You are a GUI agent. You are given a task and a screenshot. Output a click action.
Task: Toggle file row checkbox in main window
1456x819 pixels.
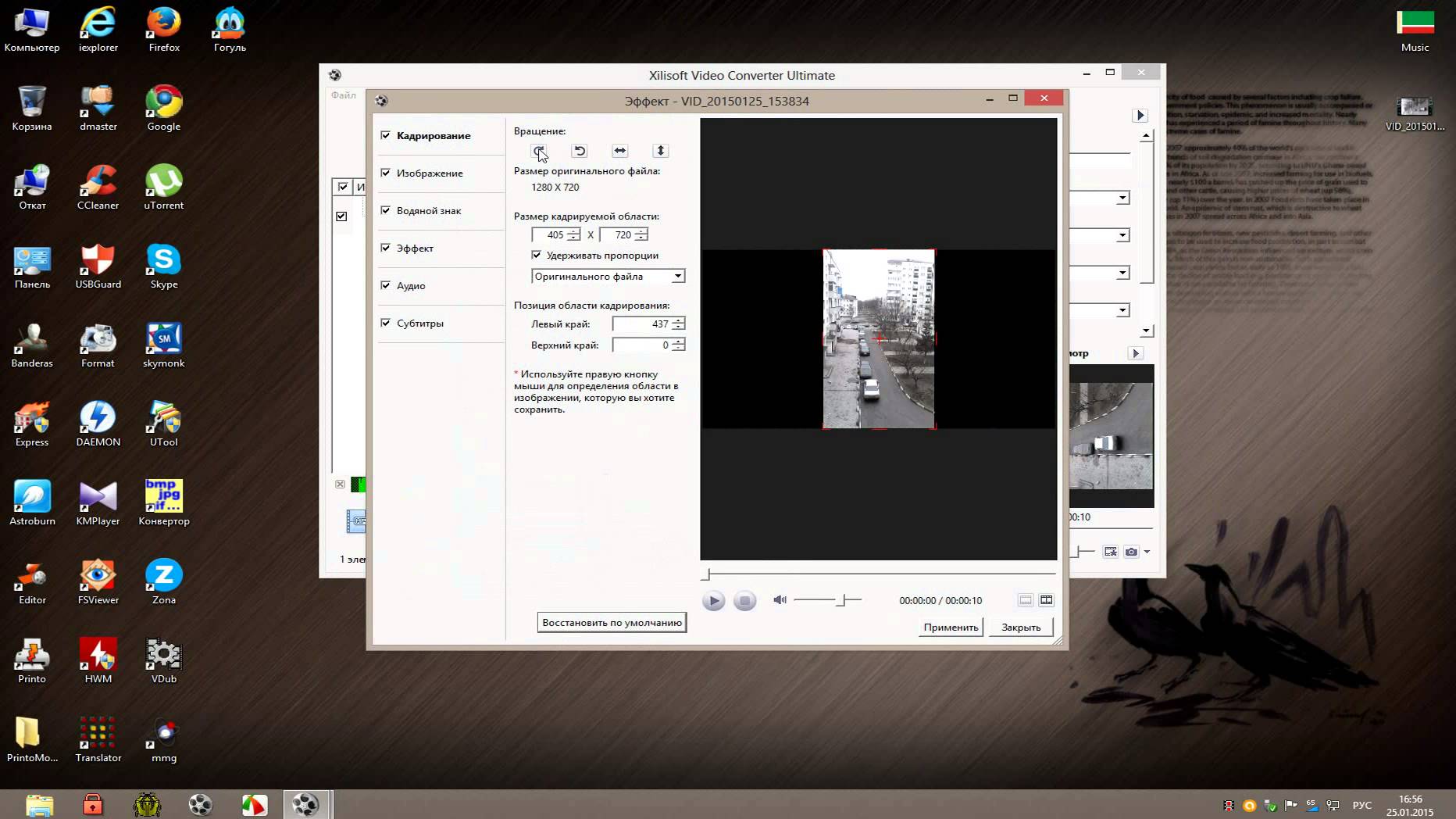[341, 216]
